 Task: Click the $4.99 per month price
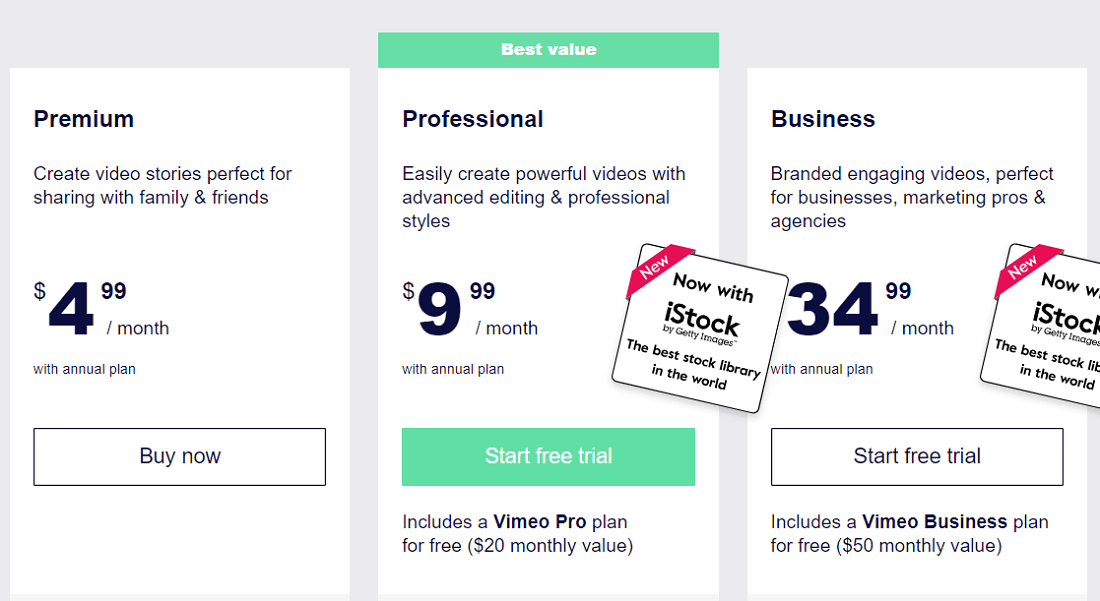[x=100, y=309]
